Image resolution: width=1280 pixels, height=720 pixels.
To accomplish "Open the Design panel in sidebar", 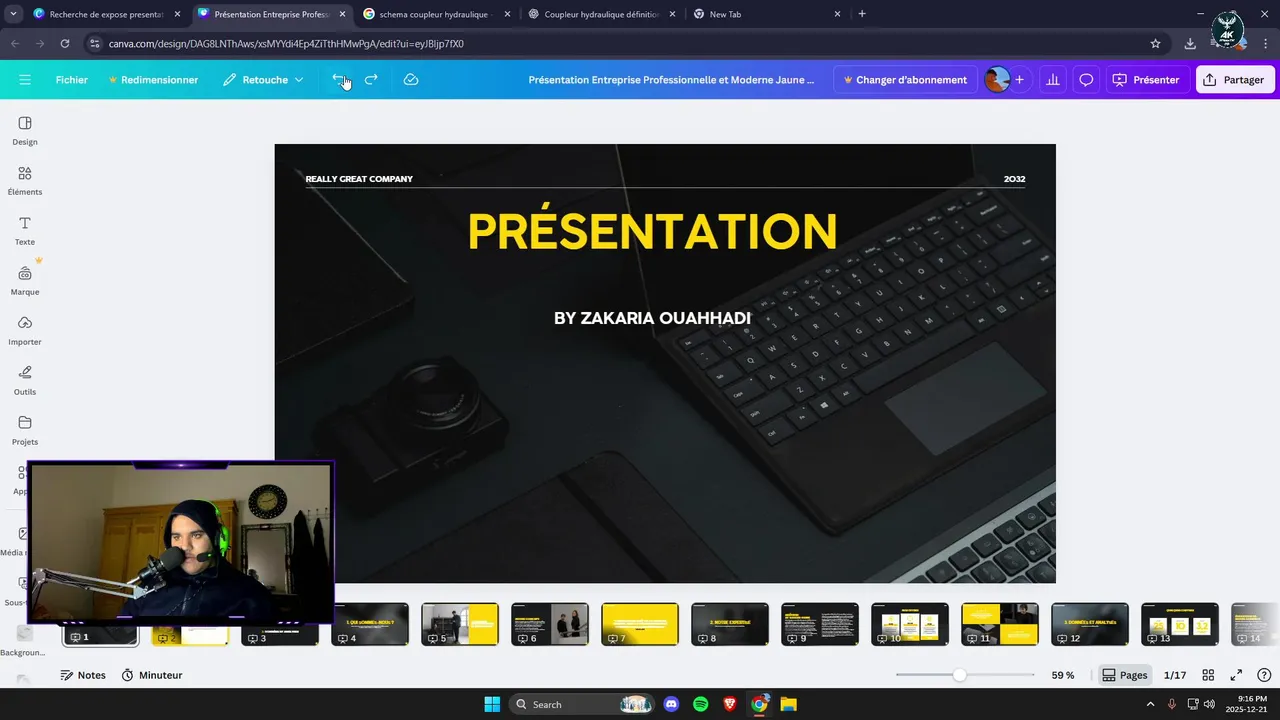I will [25, 130].
